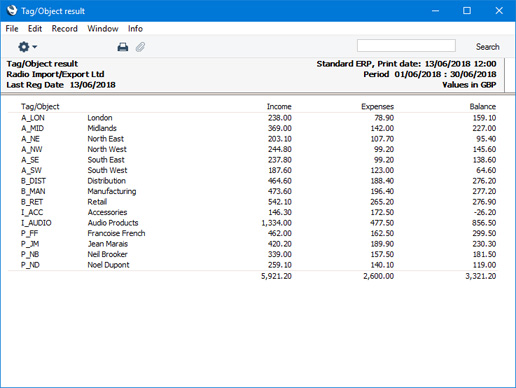This screenshot has width=516, height=388.
Task: Click the Retail expenses 265.20
Action: coord(382,202)
